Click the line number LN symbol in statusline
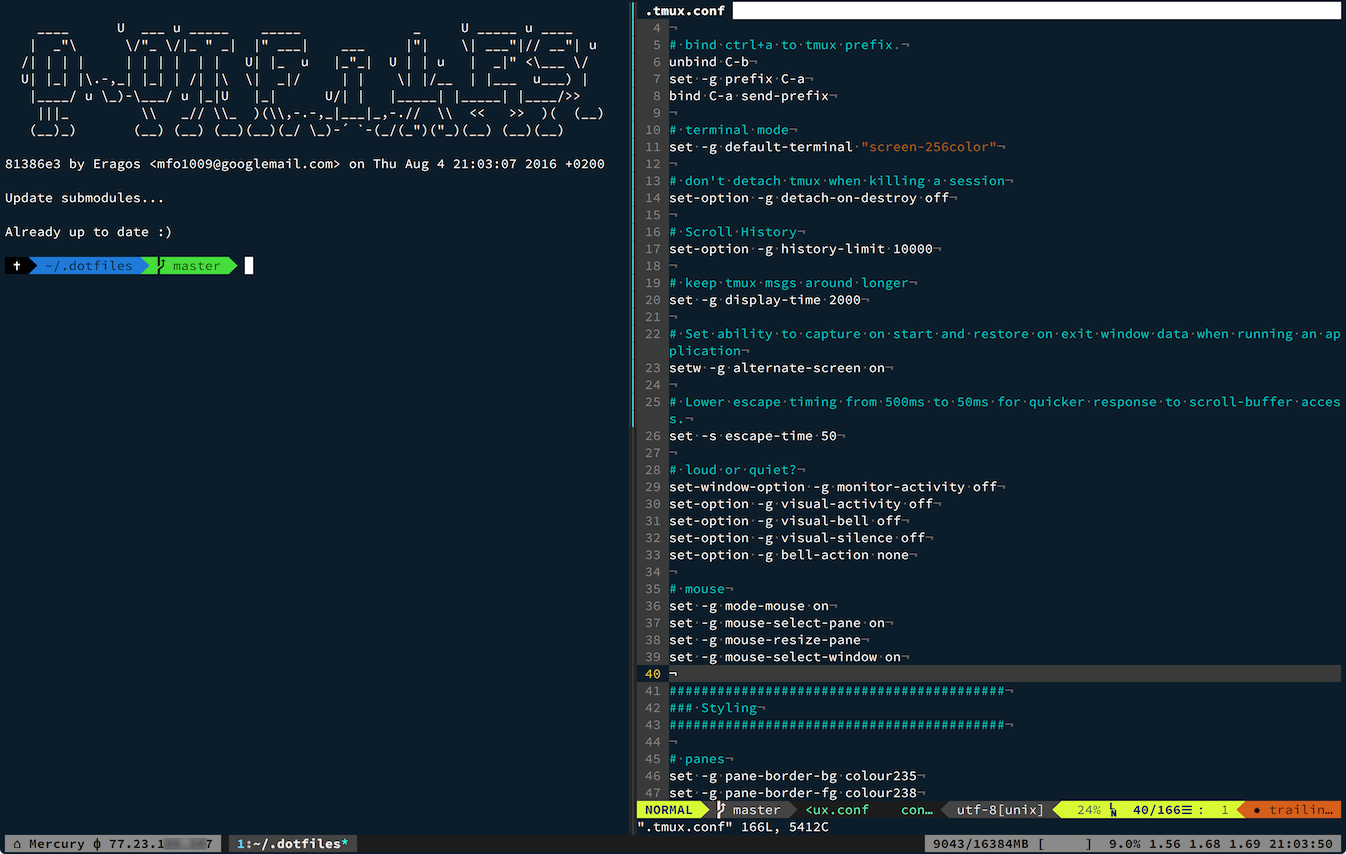Screen dimensions: 1346x854 point(1113,810)
